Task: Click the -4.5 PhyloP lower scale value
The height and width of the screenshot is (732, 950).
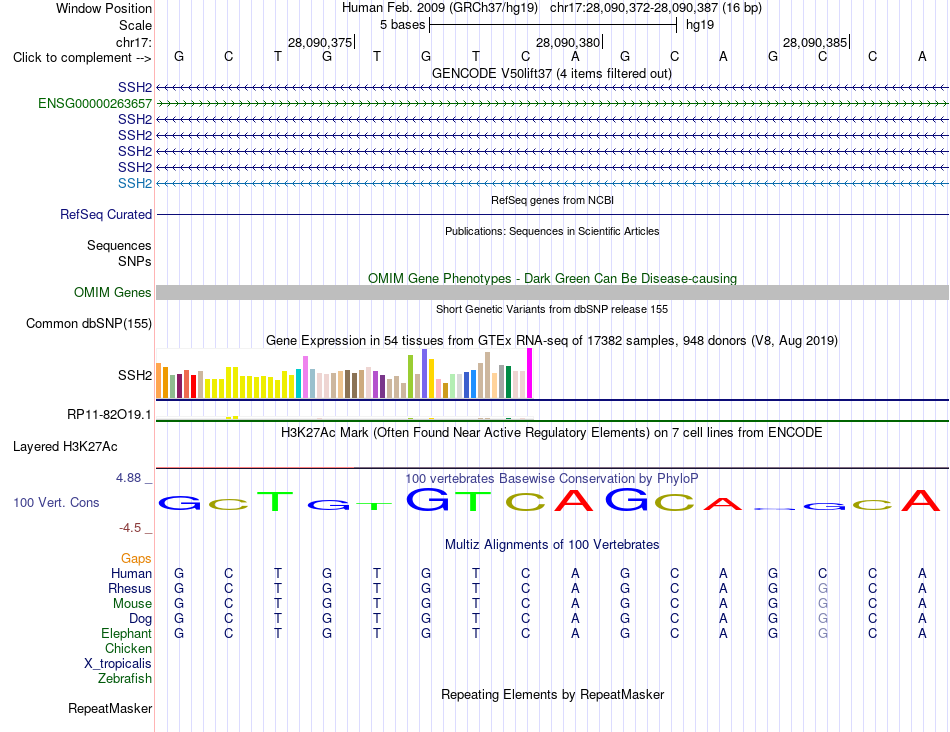Action: click(130, 528)
